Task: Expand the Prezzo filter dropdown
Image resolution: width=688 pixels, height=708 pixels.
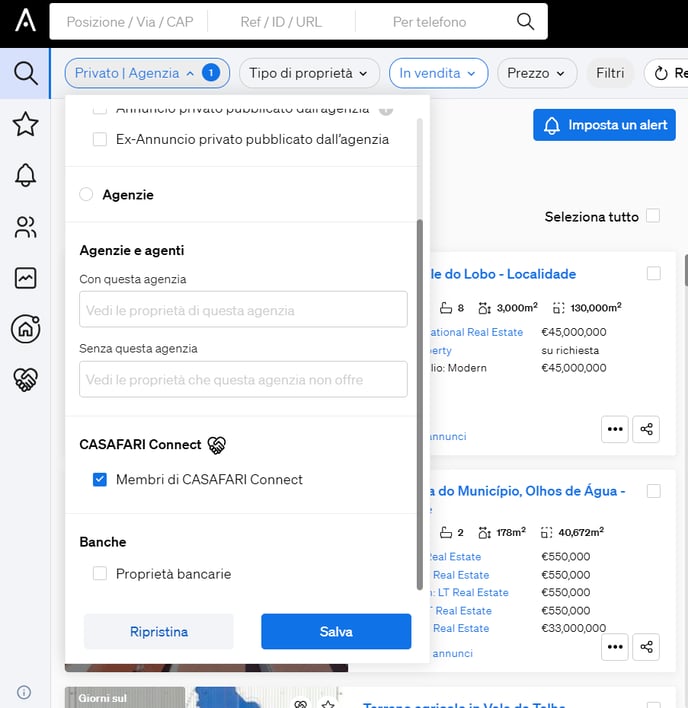Action: click(x=537, y=73)
